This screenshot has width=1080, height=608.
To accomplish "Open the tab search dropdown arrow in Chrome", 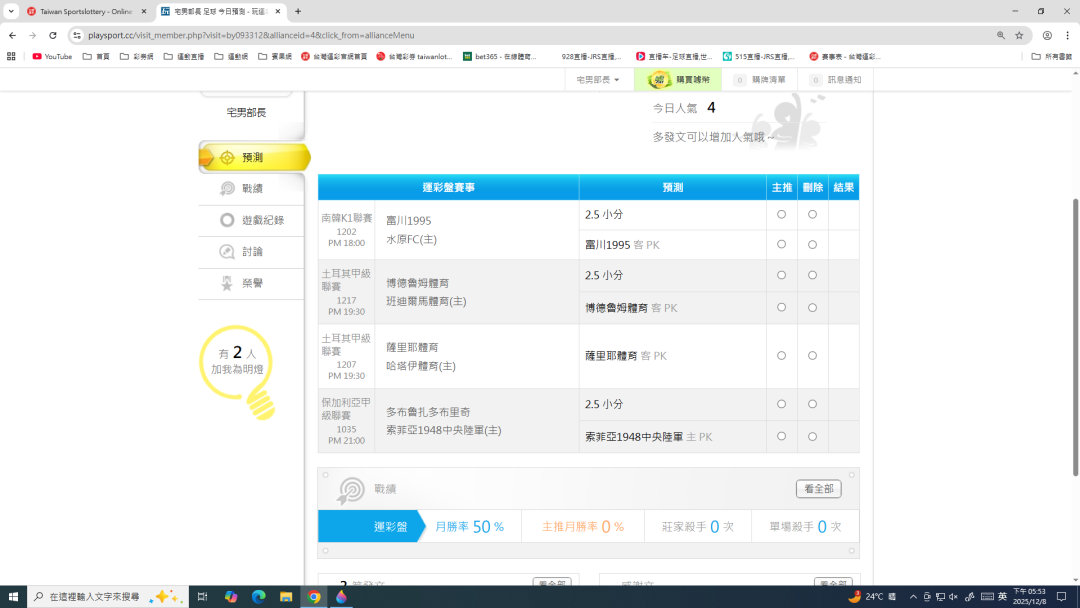I will (11, 11).
